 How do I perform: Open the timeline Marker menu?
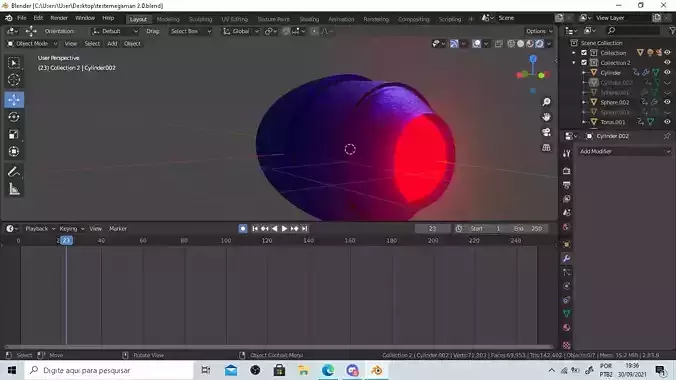coord(118,229)
